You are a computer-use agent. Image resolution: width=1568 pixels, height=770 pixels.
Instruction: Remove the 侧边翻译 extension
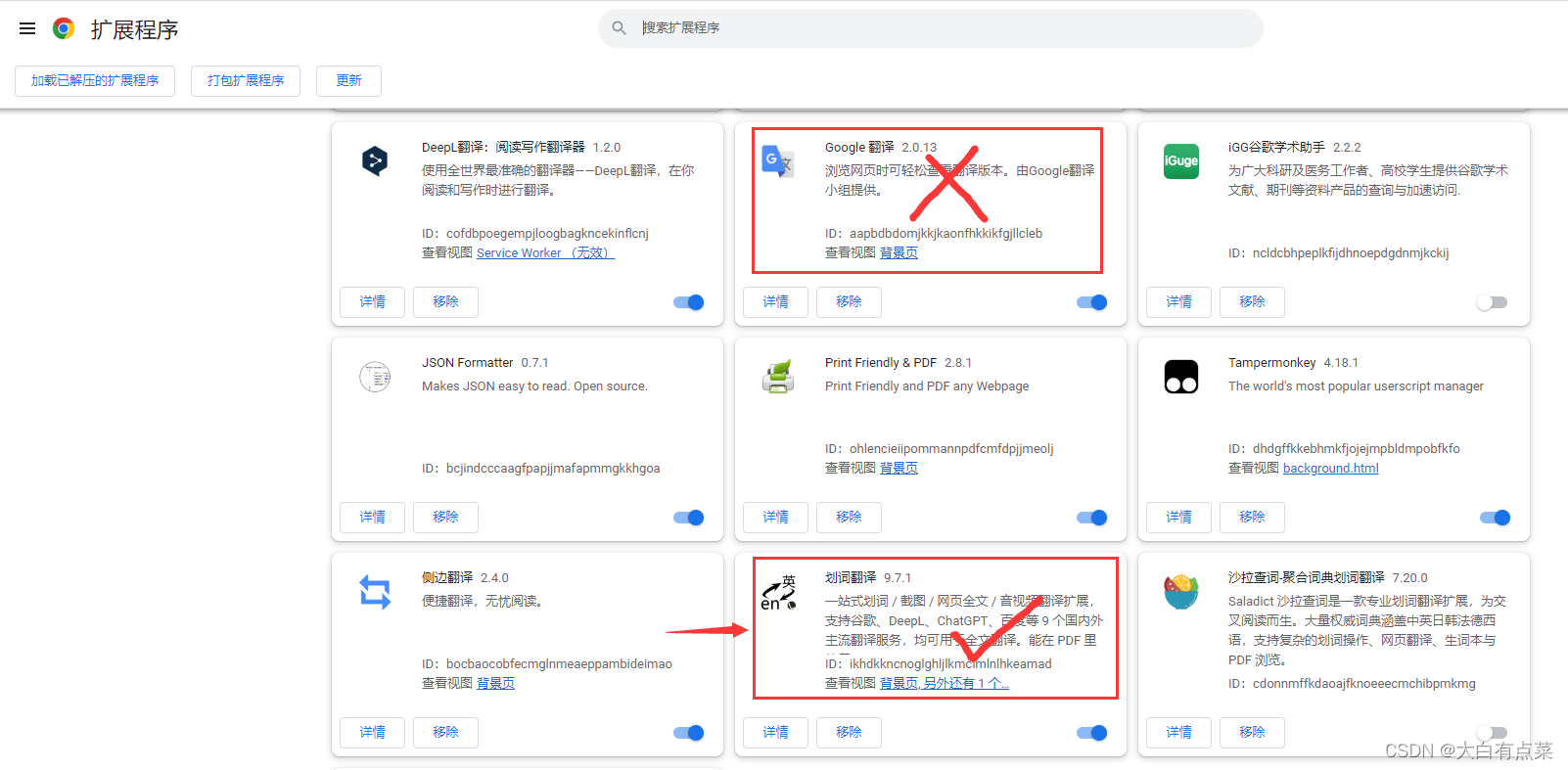pyautogui.click(x=445, y=733)
